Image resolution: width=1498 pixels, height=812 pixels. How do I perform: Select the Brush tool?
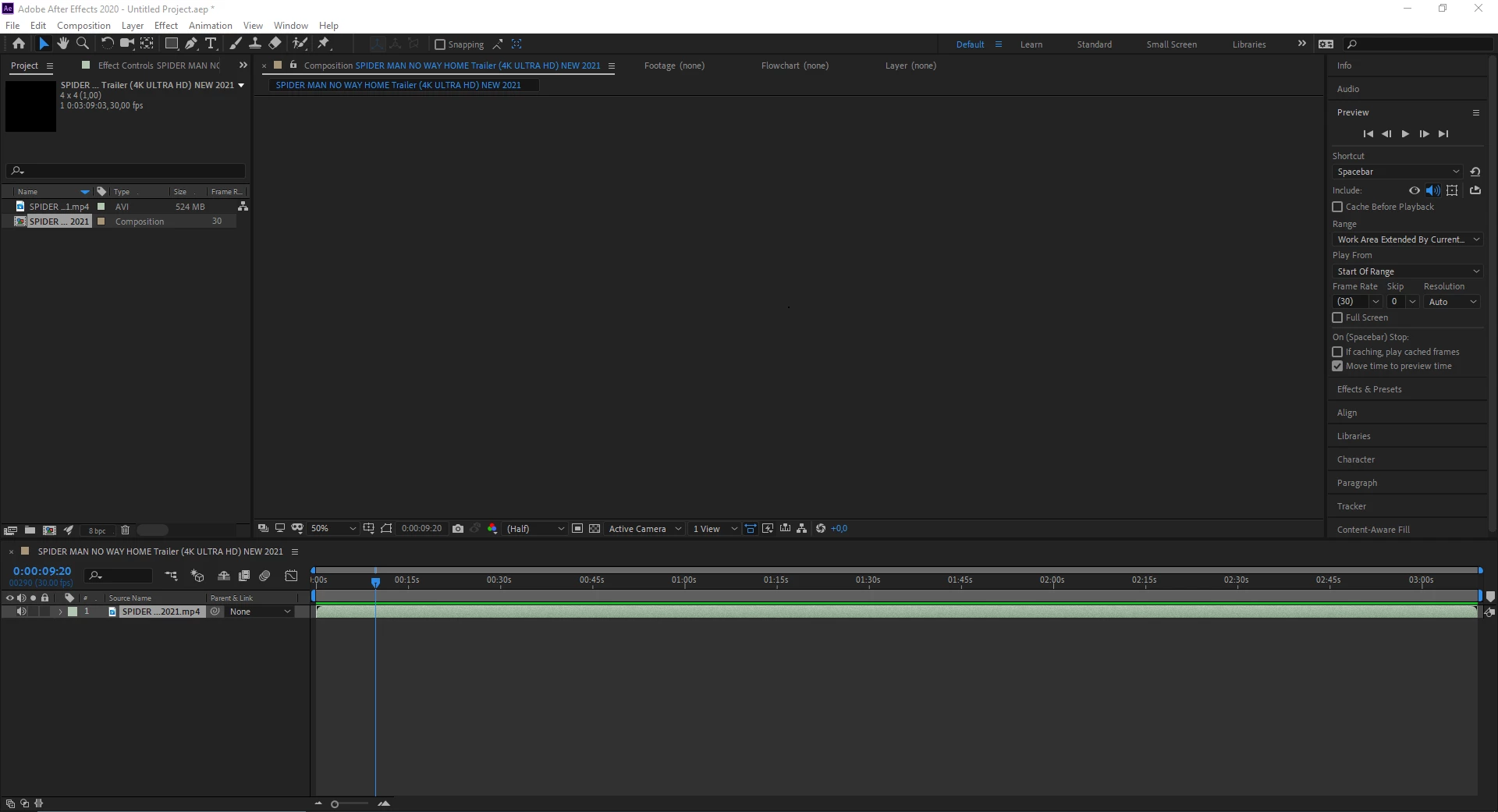[236, 44]
